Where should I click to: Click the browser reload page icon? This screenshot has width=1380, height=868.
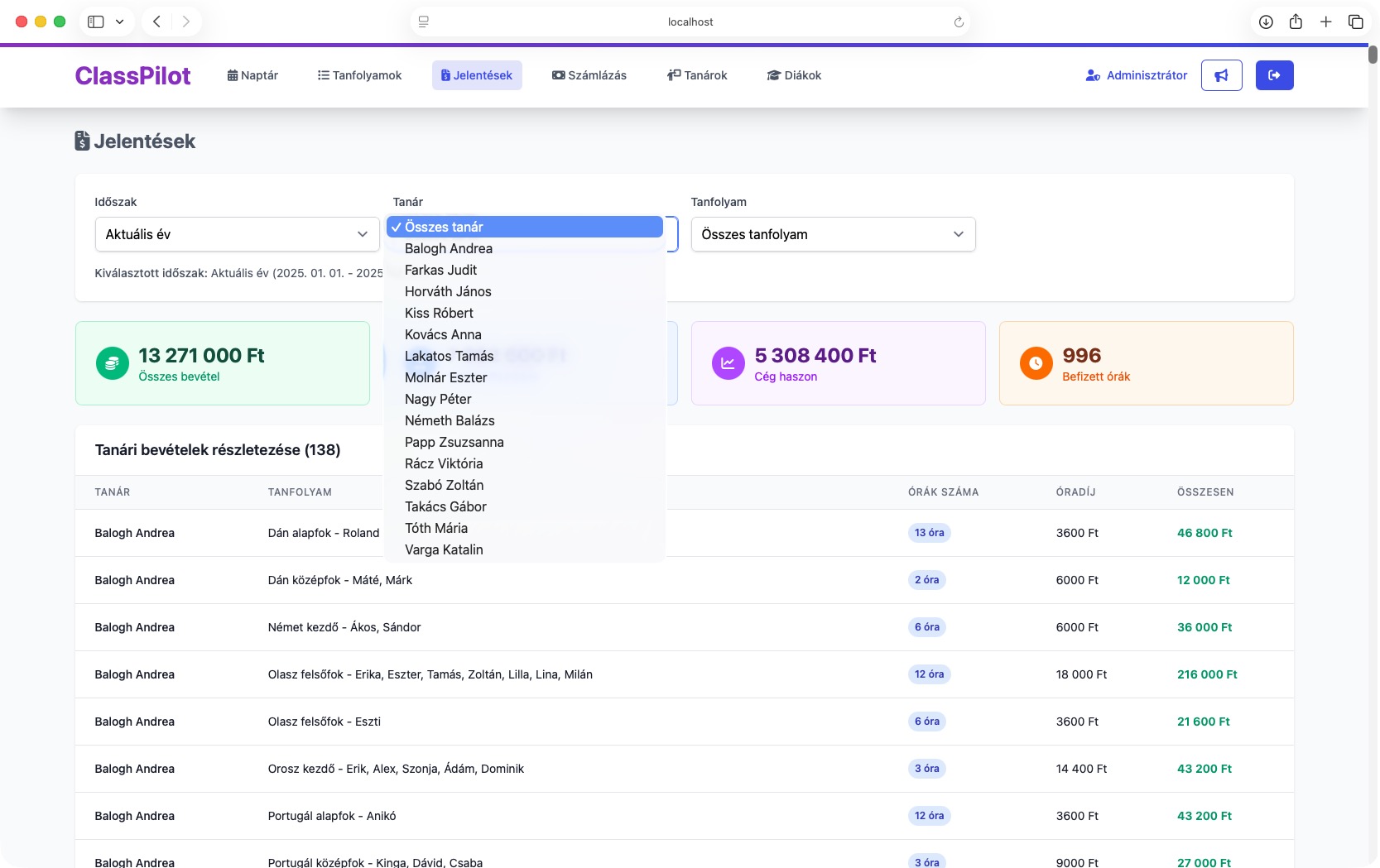(x=959, y=22)
